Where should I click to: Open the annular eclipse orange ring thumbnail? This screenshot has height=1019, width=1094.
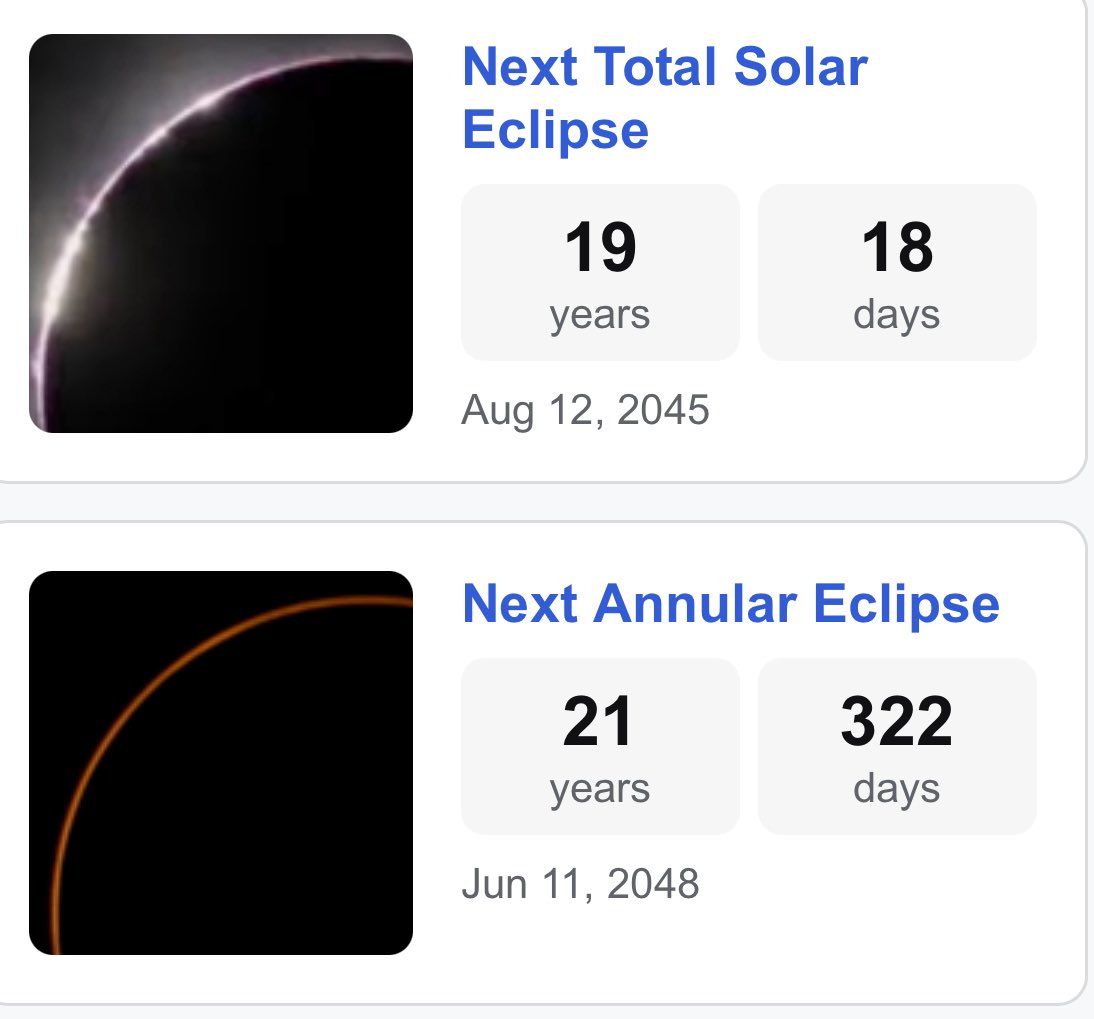(x=220, y=763)
